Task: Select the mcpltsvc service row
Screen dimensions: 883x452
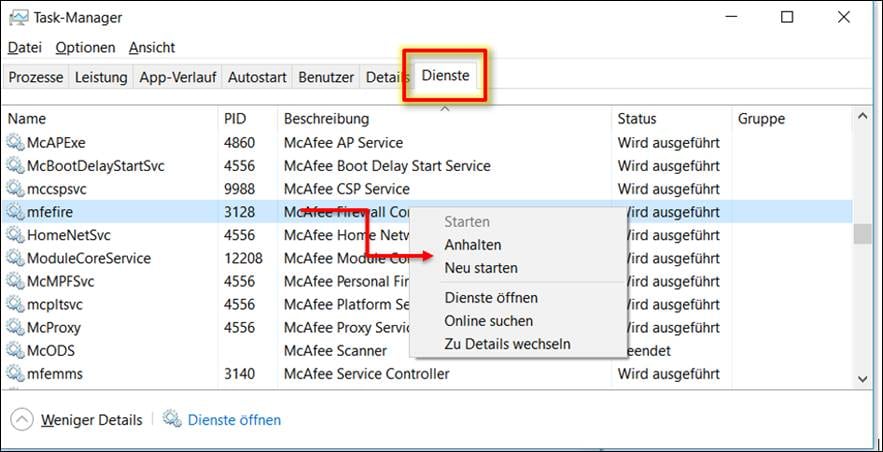Action: pyautogui.click(x=427, y=305)
